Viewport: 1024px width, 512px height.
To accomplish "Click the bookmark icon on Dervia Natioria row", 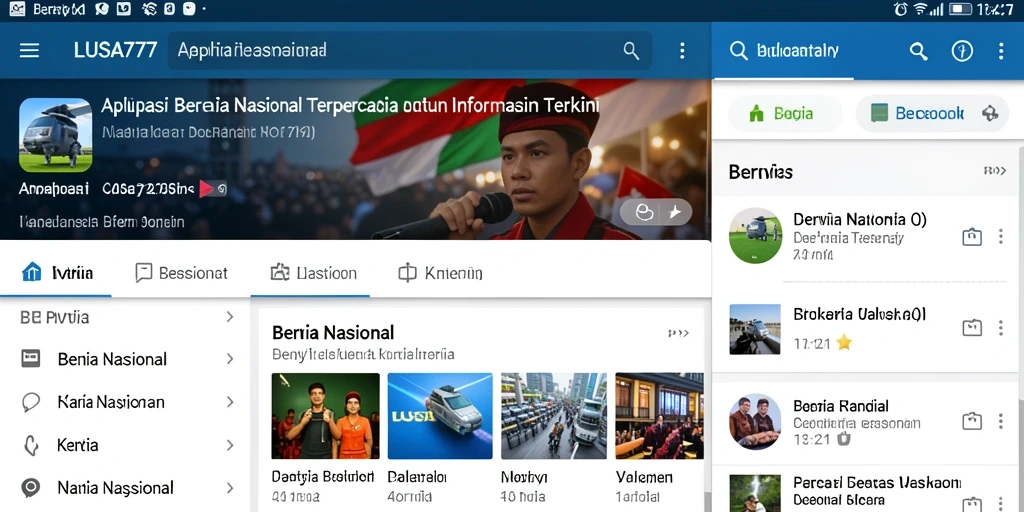I will pyautogui.click(x=972, y=237).
